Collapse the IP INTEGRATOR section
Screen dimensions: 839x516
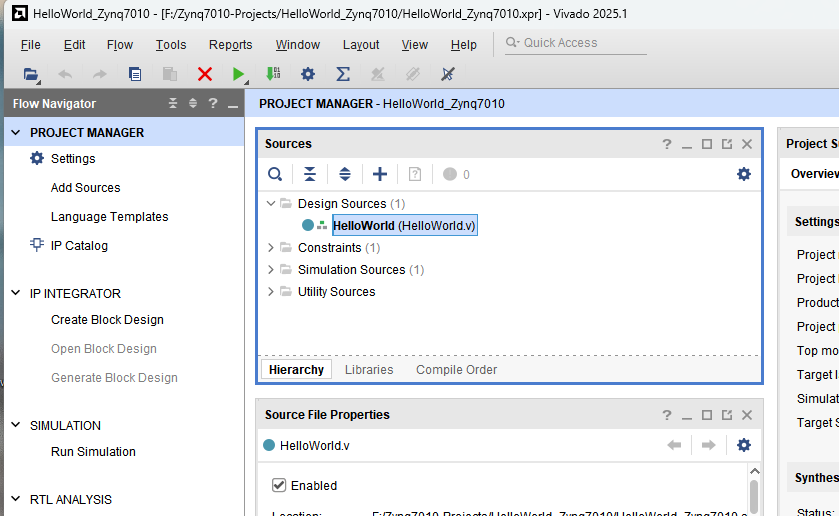(16, 293)
